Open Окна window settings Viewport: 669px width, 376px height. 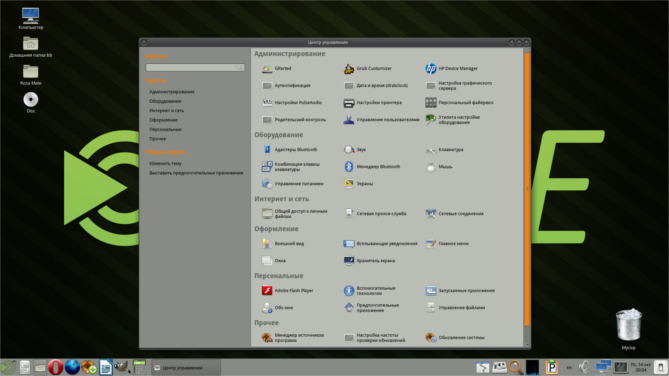pyautogui.click(x=273, y=260)
